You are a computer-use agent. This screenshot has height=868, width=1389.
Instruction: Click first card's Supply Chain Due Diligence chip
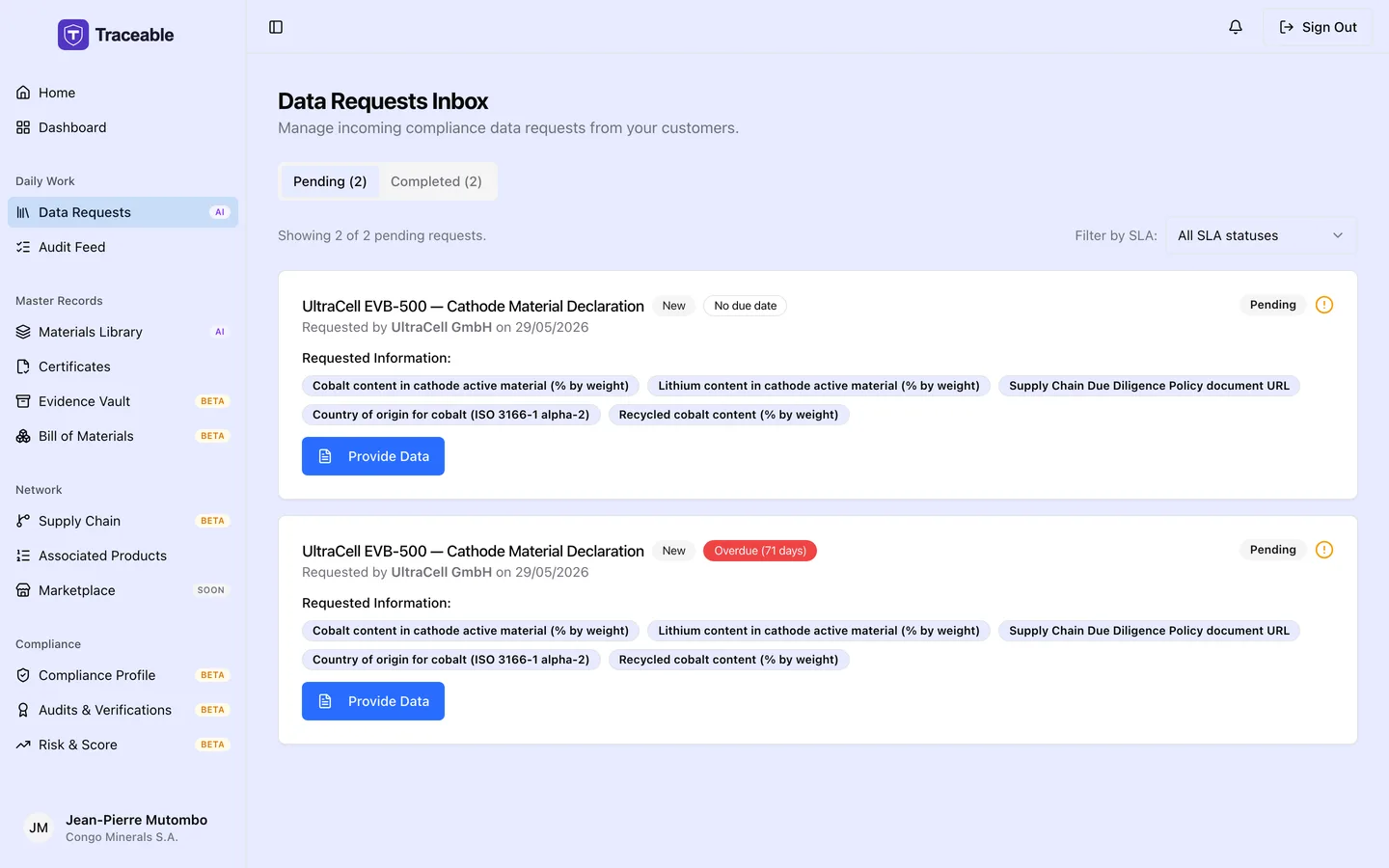click(x=1149, y=386)
